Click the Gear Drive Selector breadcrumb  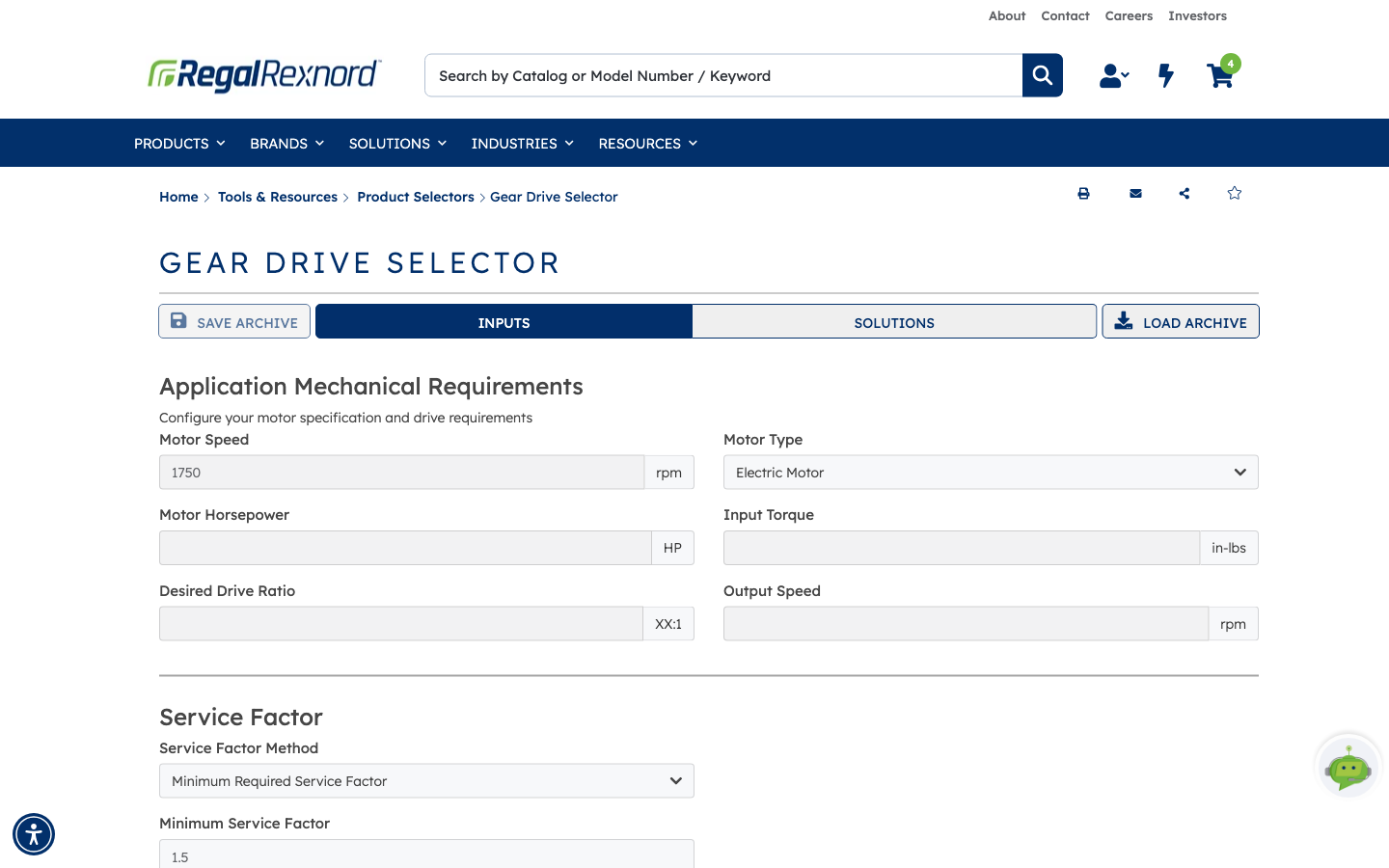(554, 197)
